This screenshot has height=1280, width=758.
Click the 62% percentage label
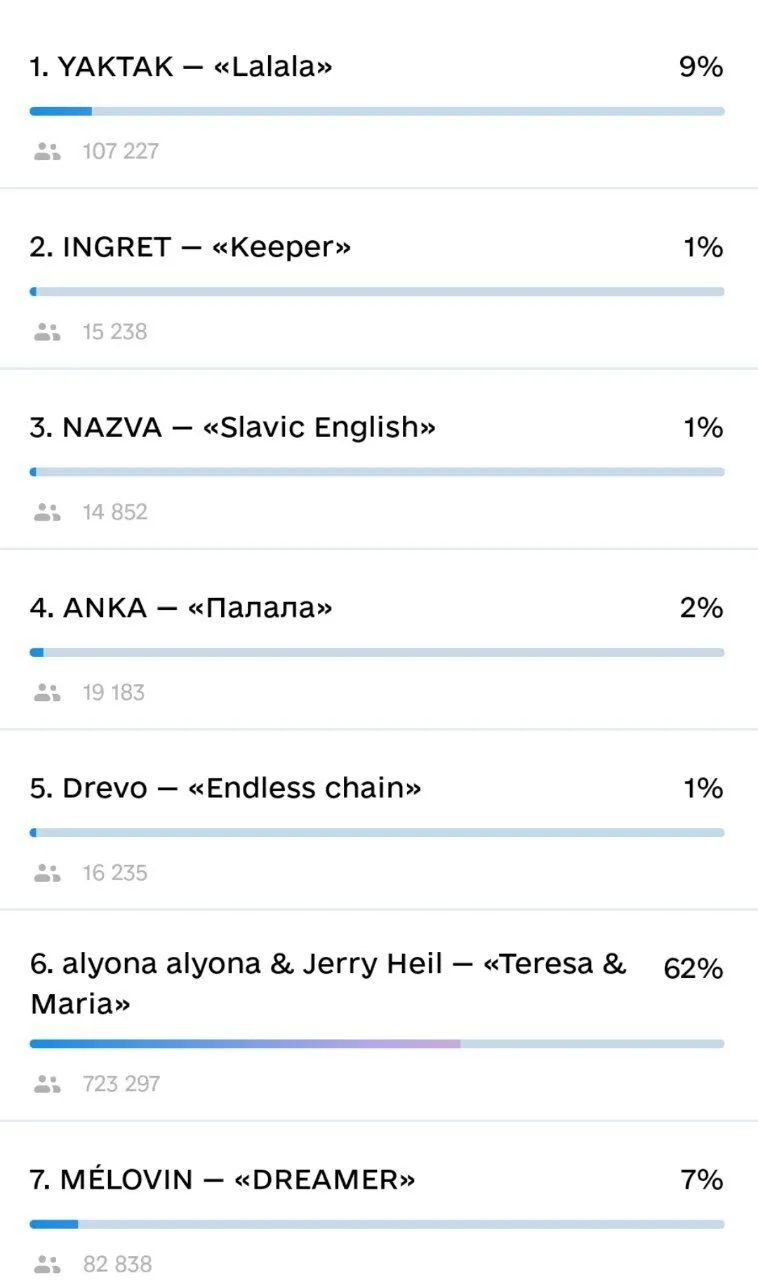click(x=692, y=968)
